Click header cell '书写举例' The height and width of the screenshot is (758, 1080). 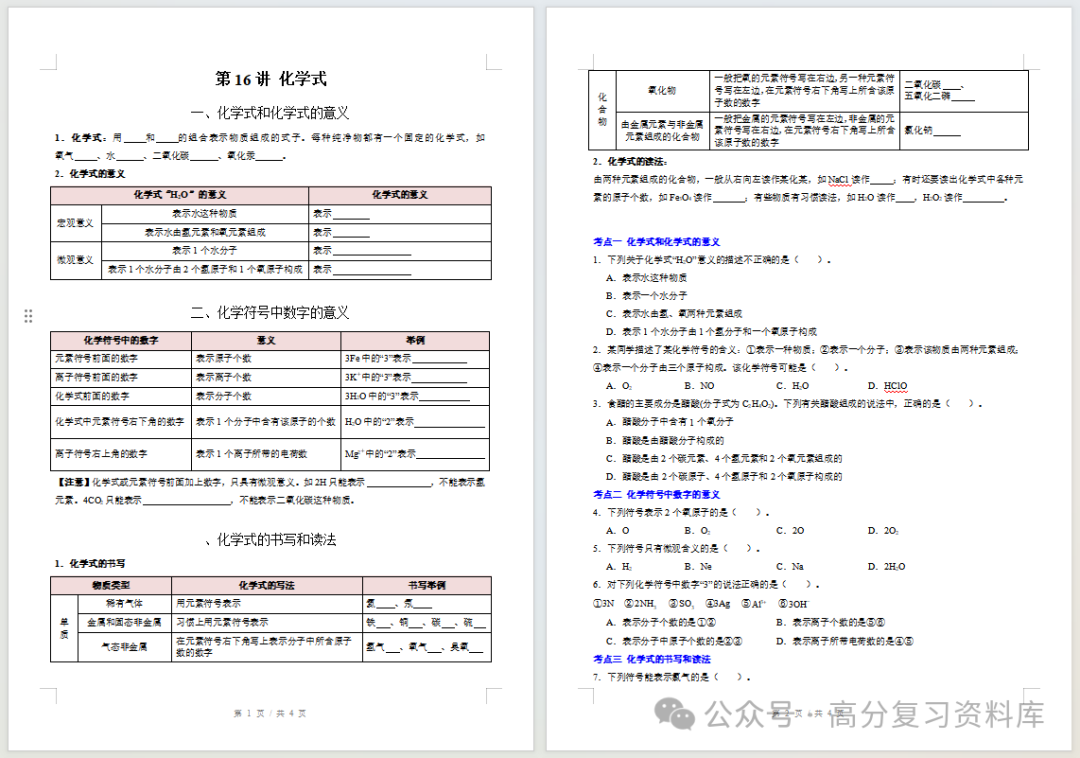(427, 585)
